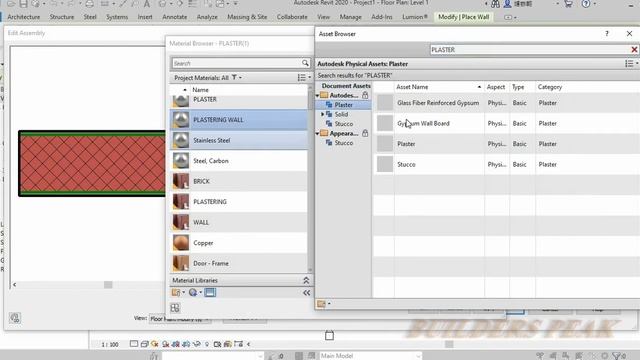Switch to the Massing & Site tab
The width and height of the screenshot is (640, 360).
247,17
